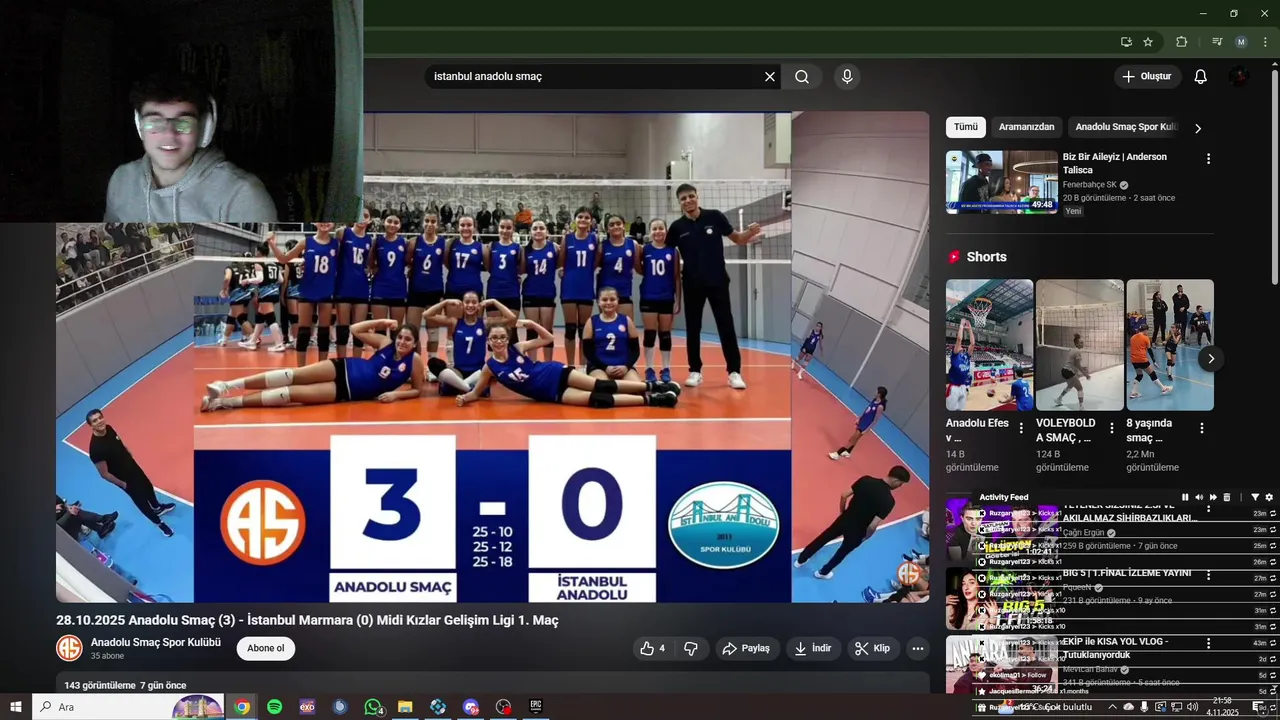Start voice search with microphone icon

point(847,77)
